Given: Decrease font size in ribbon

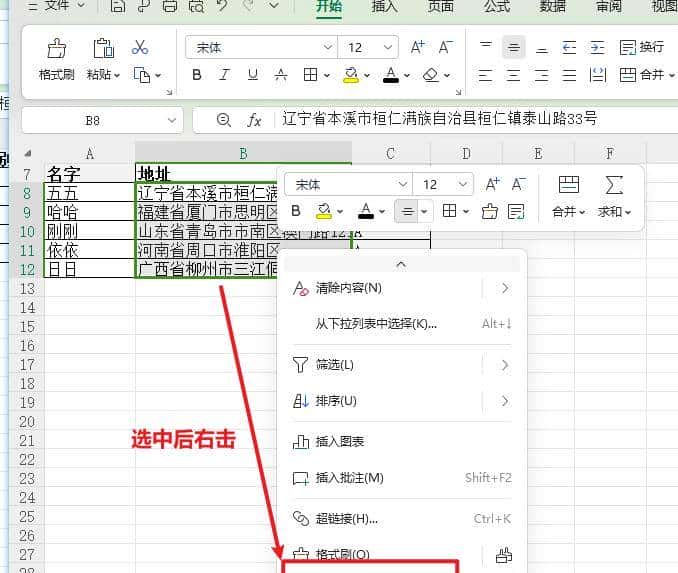Looking at the screenshot, I should coord(445,47).
